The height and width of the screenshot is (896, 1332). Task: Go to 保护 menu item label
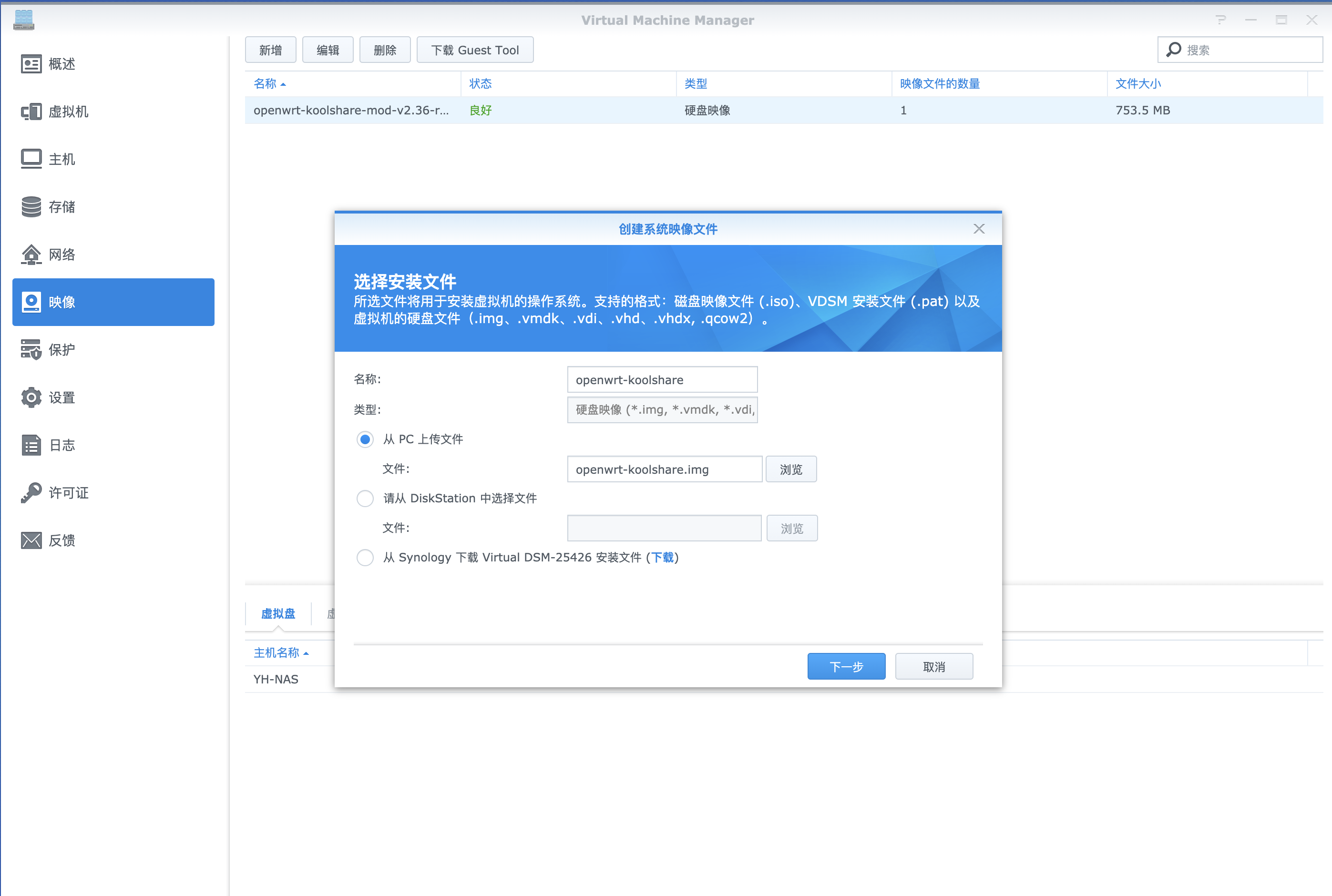coord(61,350)
